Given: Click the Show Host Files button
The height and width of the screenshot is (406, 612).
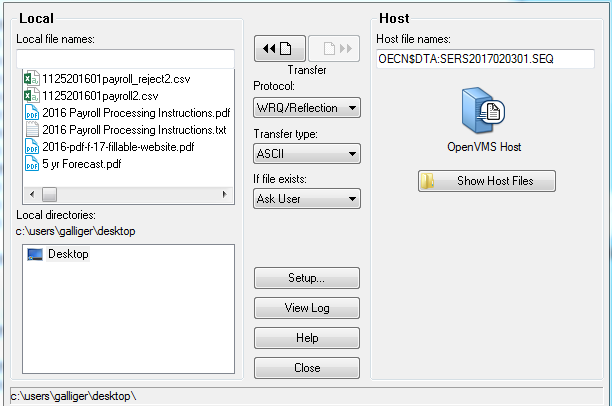Looking at the screenshot, I should click(486, 181).
